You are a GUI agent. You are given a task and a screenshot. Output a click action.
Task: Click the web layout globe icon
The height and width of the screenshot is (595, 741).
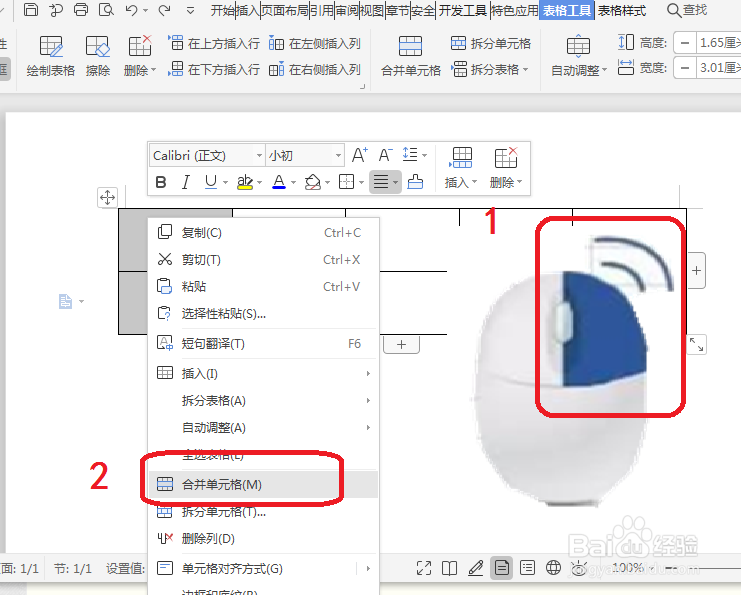click(553, 568)
